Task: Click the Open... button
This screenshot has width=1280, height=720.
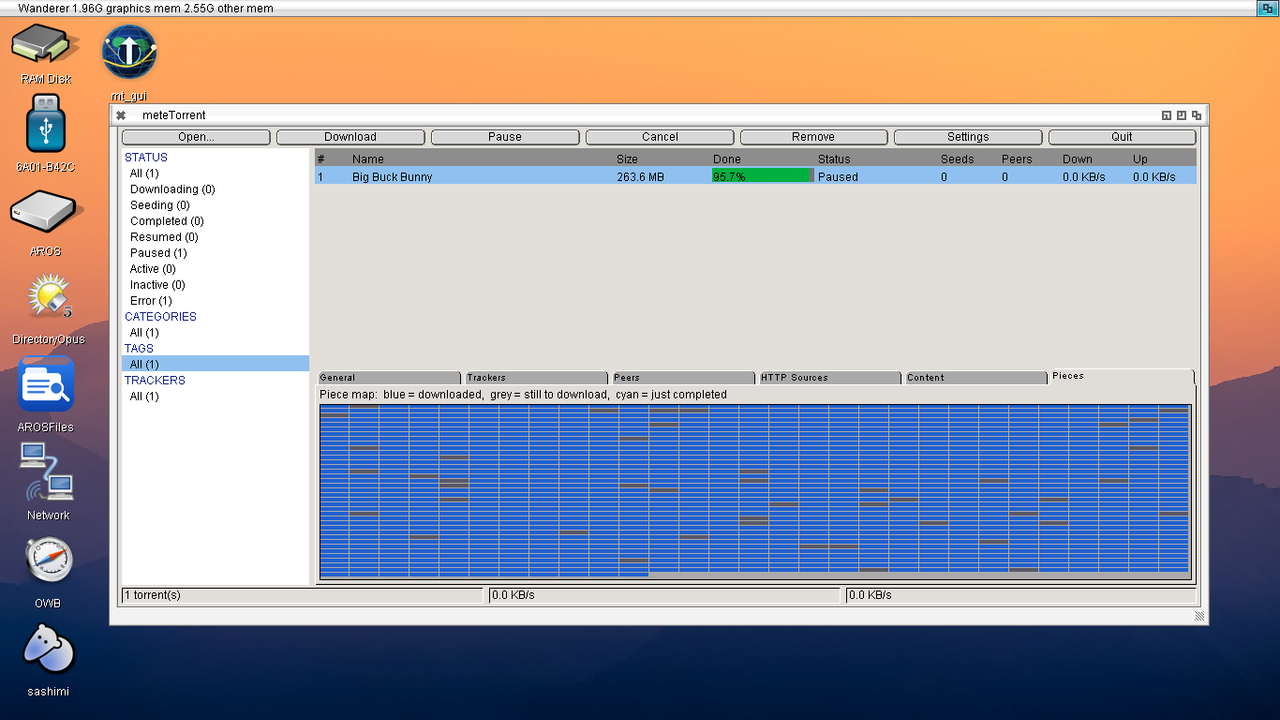Action: [x=196, y=137]
